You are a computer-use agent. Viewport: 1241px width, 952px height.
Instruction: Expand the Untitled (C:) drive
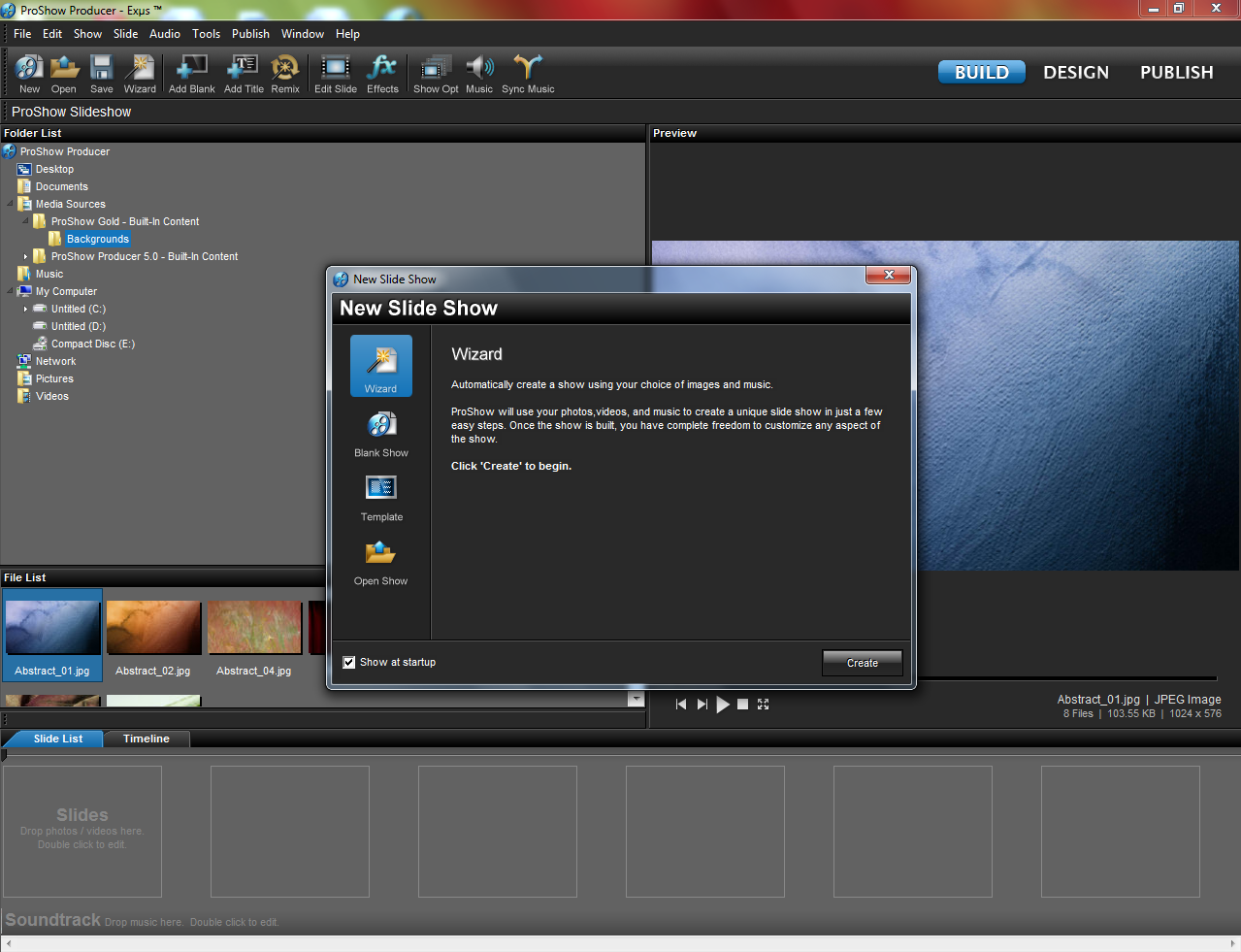pos(26,309)
